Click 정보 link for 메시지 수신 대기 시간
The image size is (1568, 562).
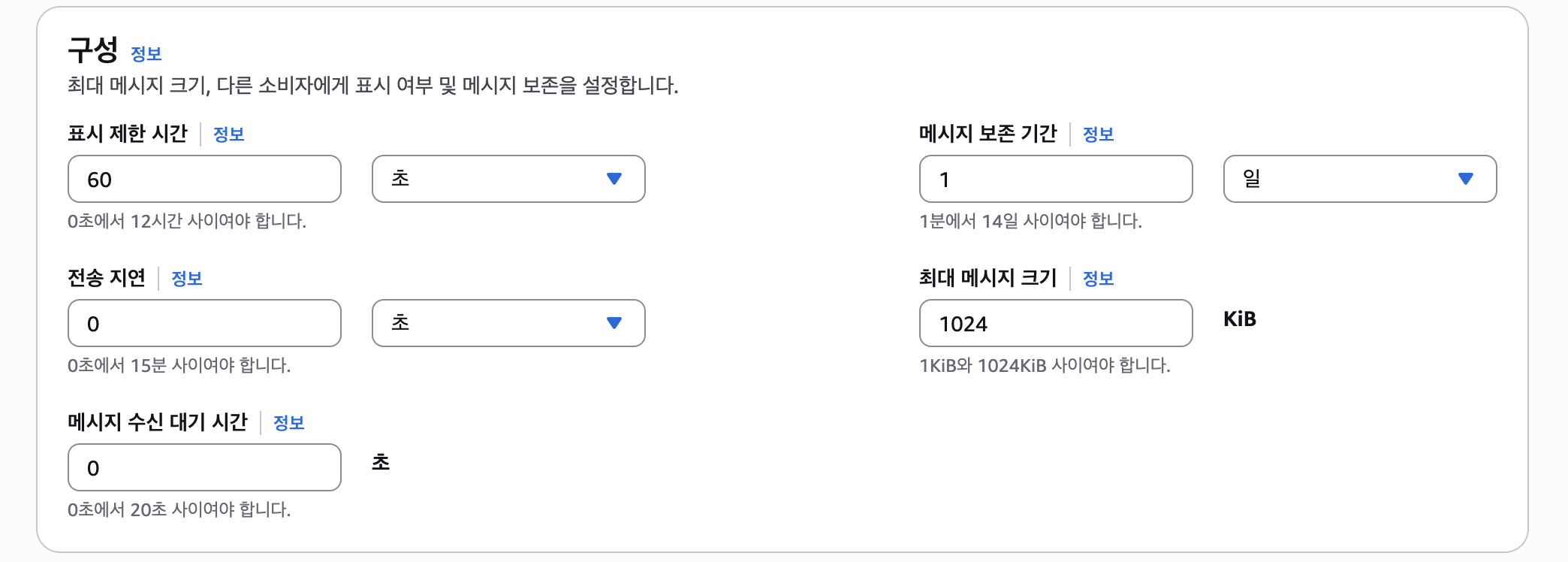pos(288,423)
